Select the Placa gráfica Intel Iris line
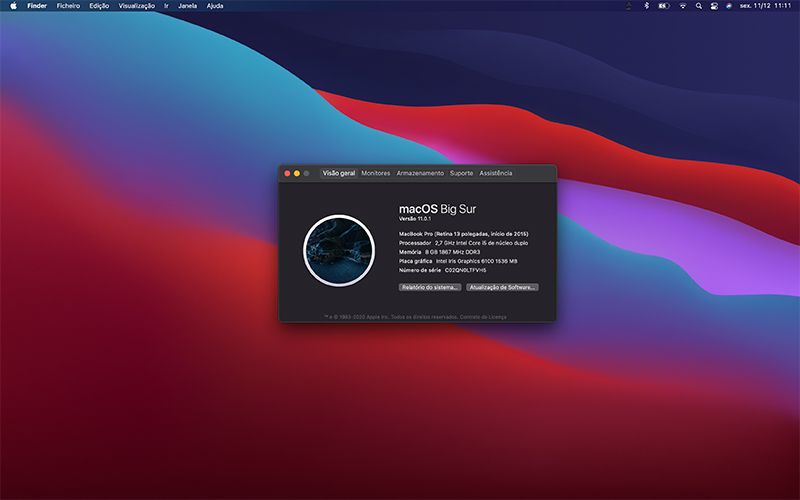The width and height of the screenshot is (800, 500). click(458, 261)
